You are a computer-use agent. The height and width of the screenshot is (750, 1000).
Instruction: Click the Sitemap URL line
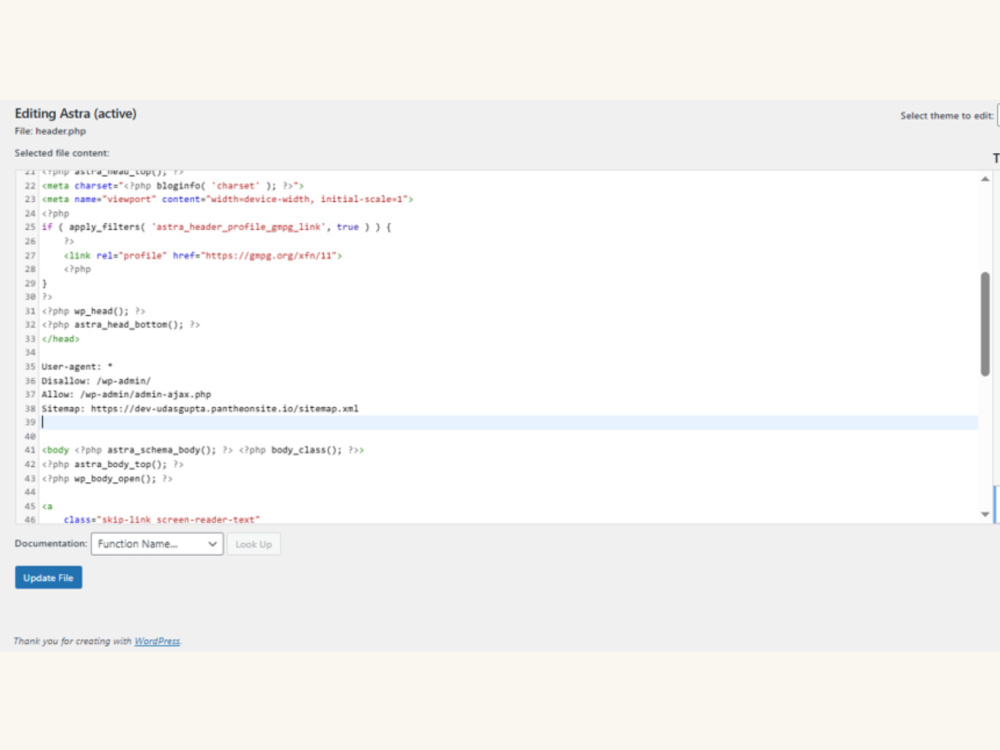pyautogui.click(x=200, y=408)
